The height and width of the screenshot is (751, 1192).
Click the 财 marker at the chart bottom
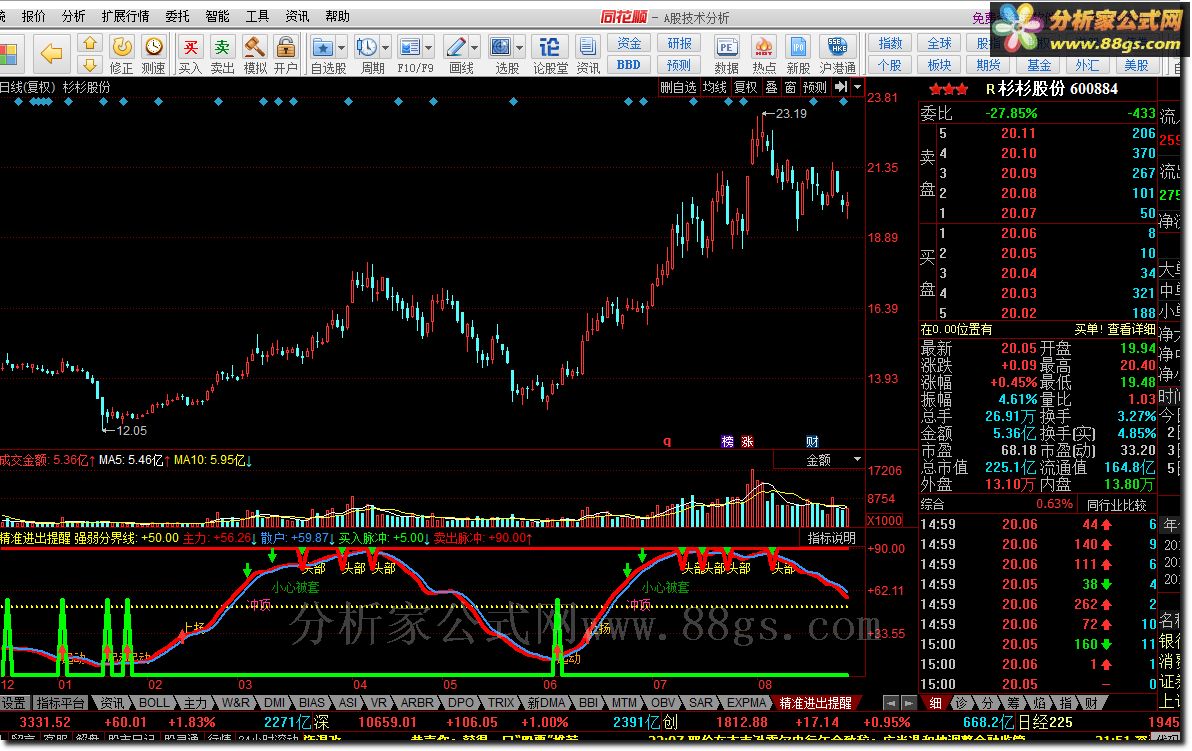[812, 442]
